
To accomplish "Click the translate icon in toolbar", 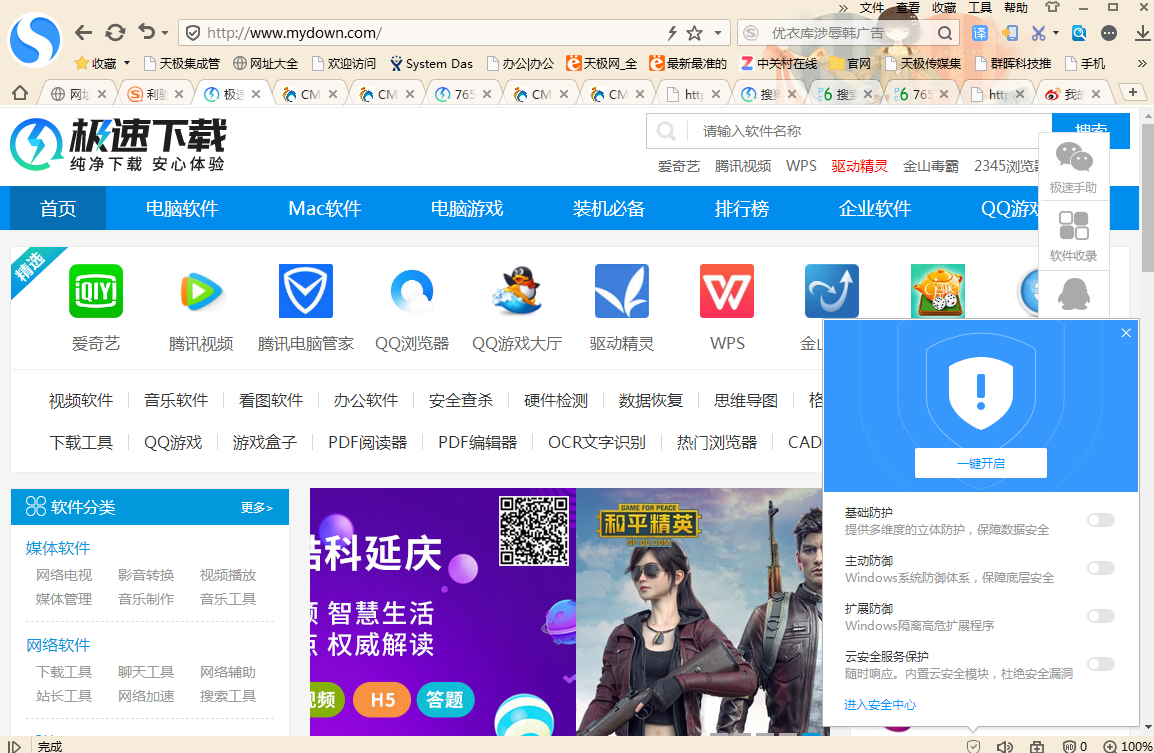I will tap(980, 33).
